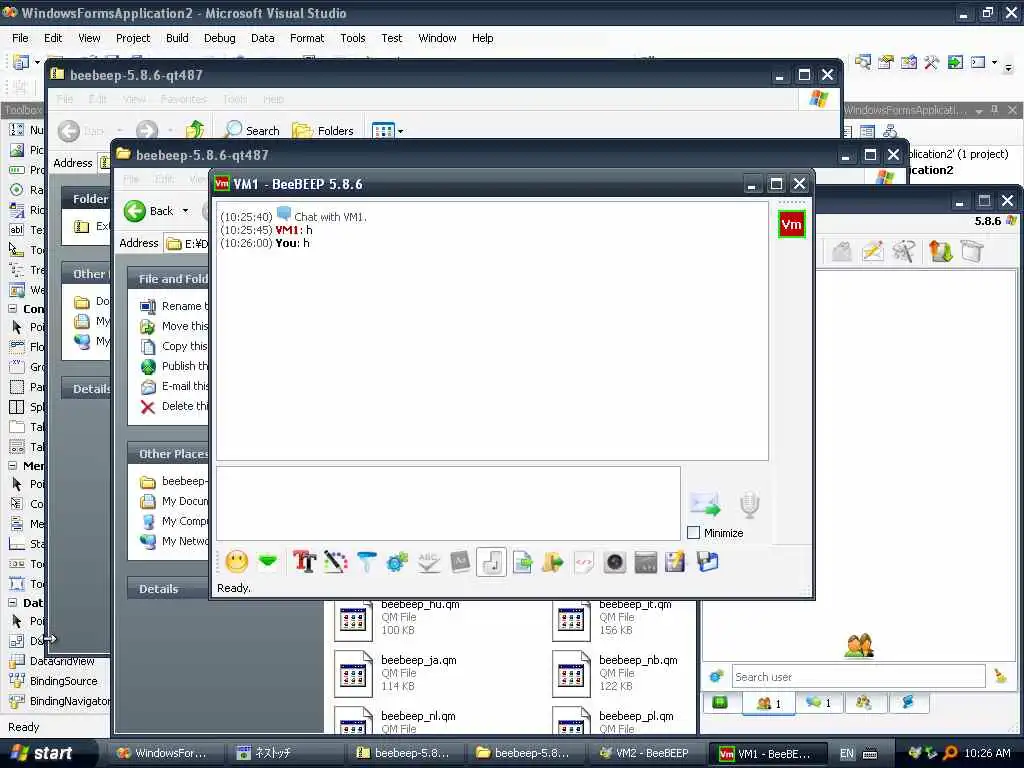Image resolution: width=1024 pixels, height=768 pixels.
Task: Click the EN language indicator on taskbar
Action: click(846, 754)
